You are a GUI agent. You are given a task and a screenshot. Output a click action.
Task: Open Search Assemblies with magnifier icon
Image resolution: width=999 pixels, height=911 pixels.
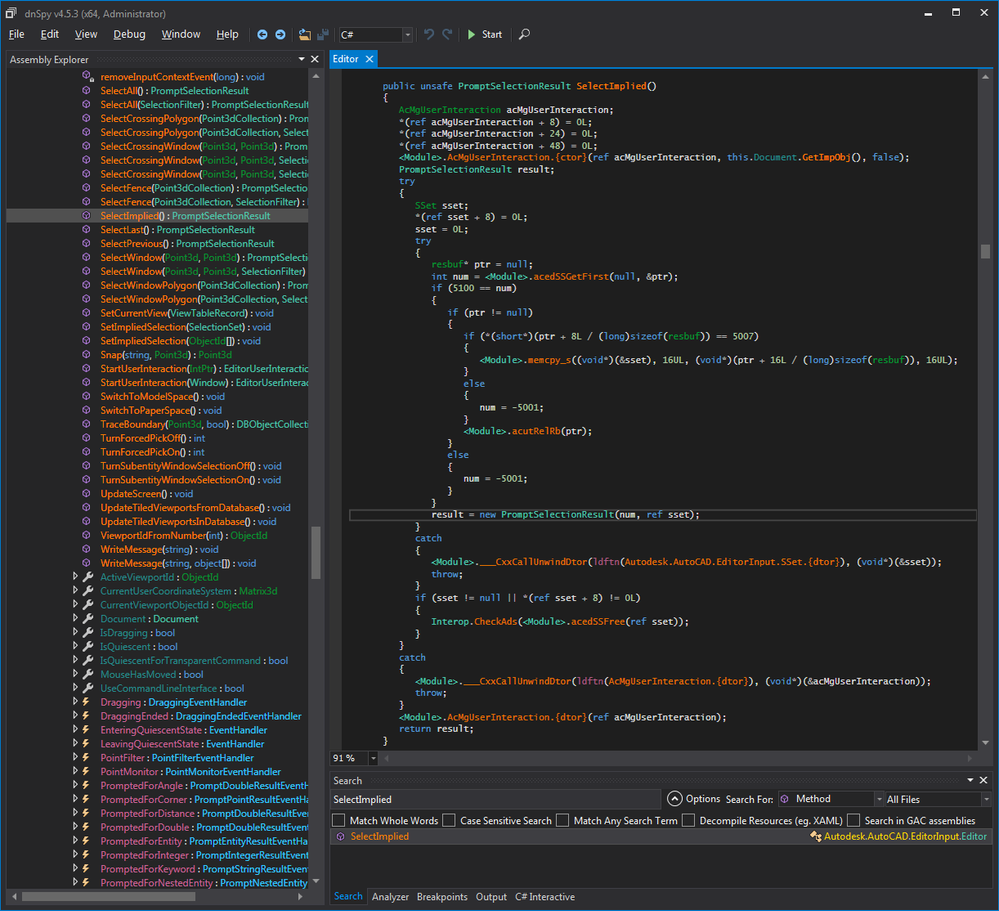(x=524, y=34)
